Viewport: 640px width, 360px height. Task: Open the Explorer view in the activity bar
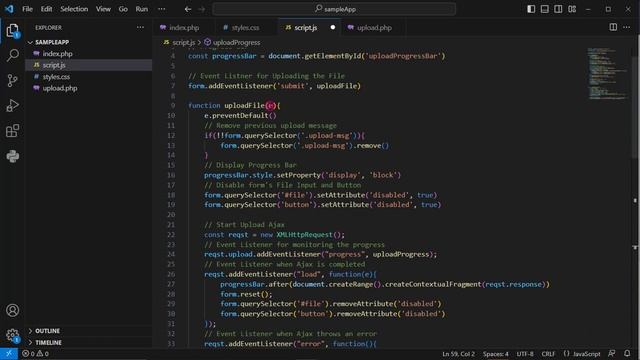(x=12, y=30)
